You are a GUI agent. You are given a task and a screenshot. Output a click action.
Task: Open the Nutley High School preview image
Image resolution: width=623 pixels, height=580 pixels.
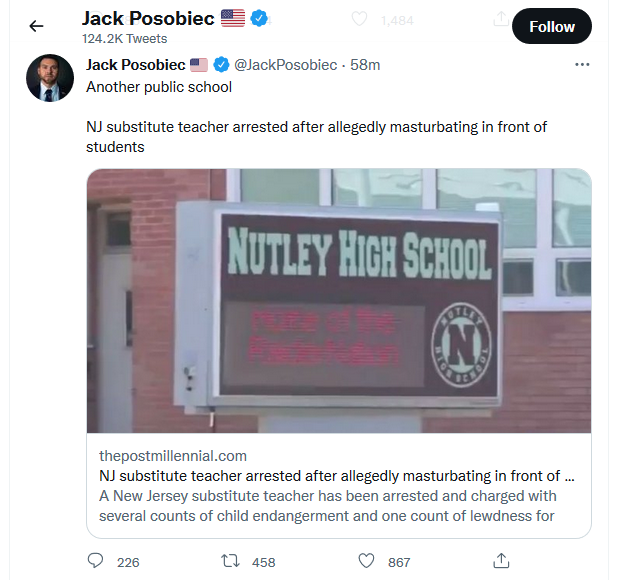point(339,301)
